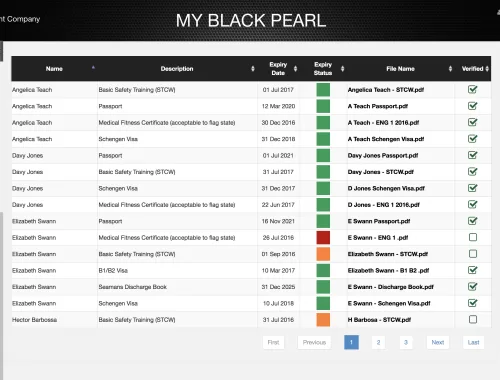Open A Teach Schengen Visa.pdf file
The width and height of the screenshot is (500, 380).
(386, 139)
